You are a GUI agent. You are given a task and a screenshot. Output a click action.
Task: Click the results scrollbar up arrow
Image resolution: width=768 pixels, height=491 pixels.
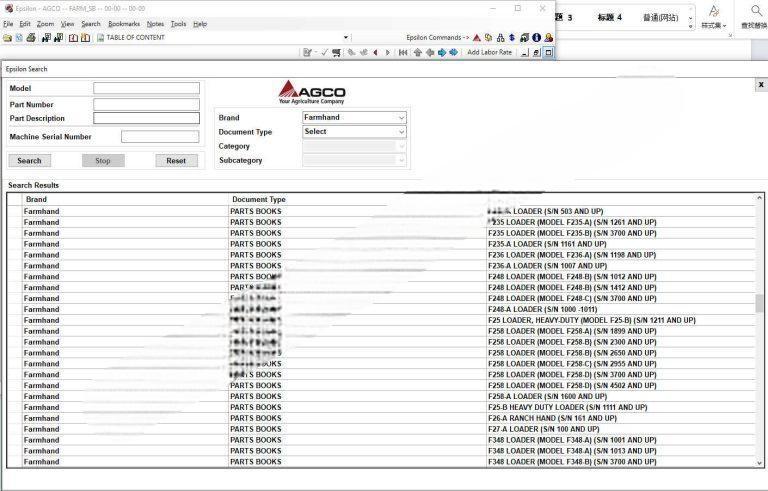pyautogui.click(x=759, y=198)
